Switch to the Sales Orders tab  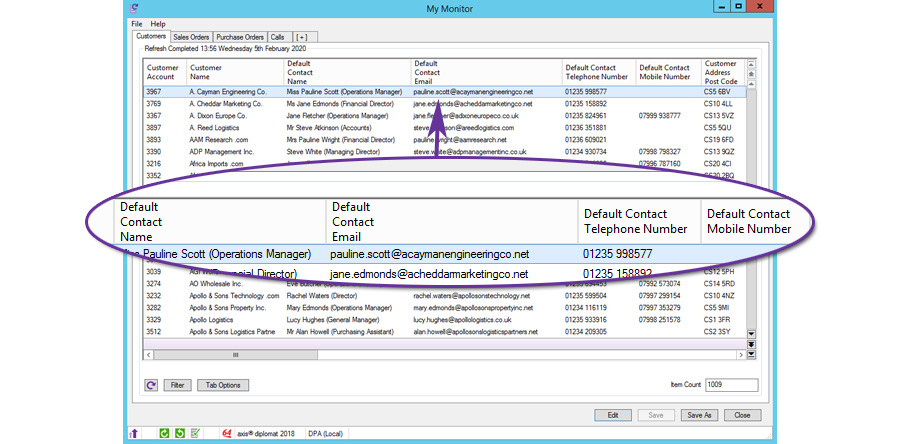click(x=191, y=37)
